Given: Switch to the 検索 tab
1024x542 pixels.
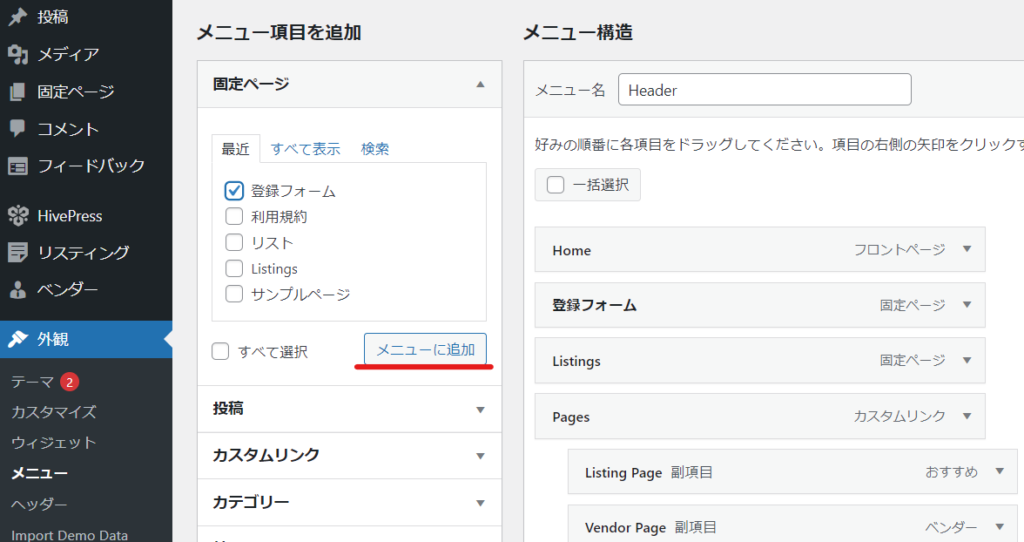Looking at the screenshot, I should (375, 149).
